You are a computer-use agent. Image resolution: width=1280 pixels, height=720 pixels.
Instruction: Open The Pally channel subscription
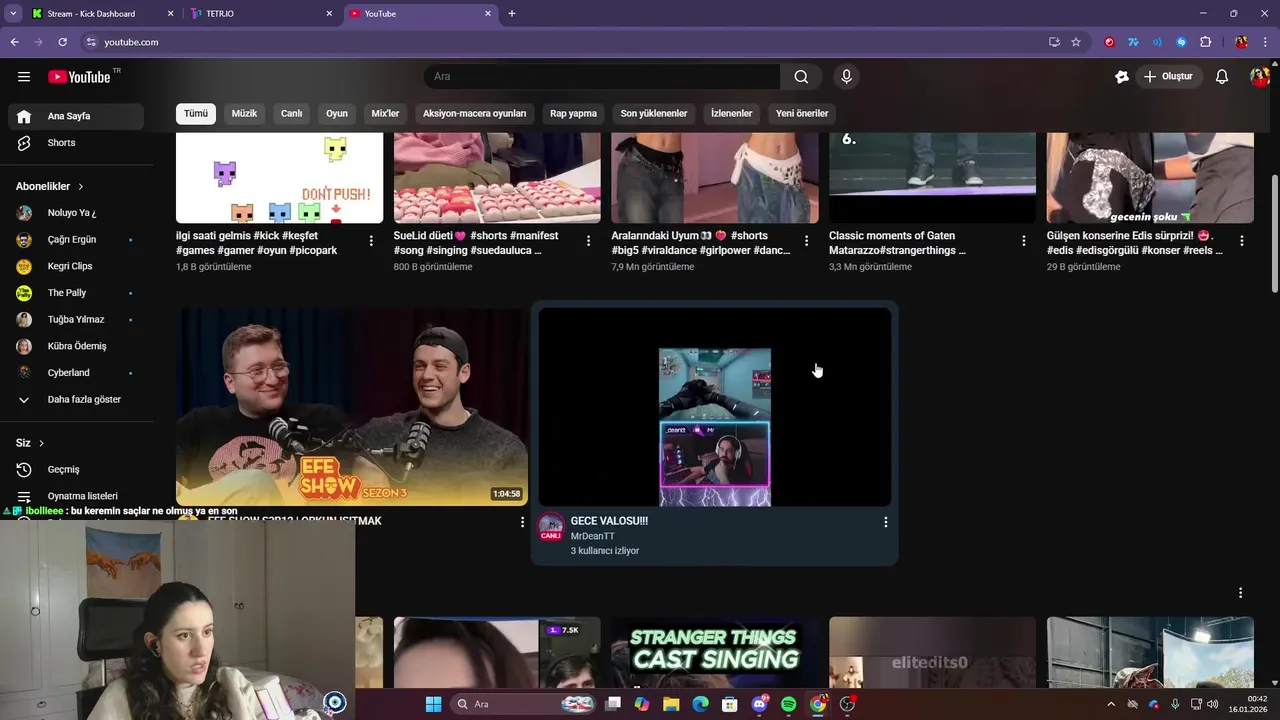click(x=76, y=293)
